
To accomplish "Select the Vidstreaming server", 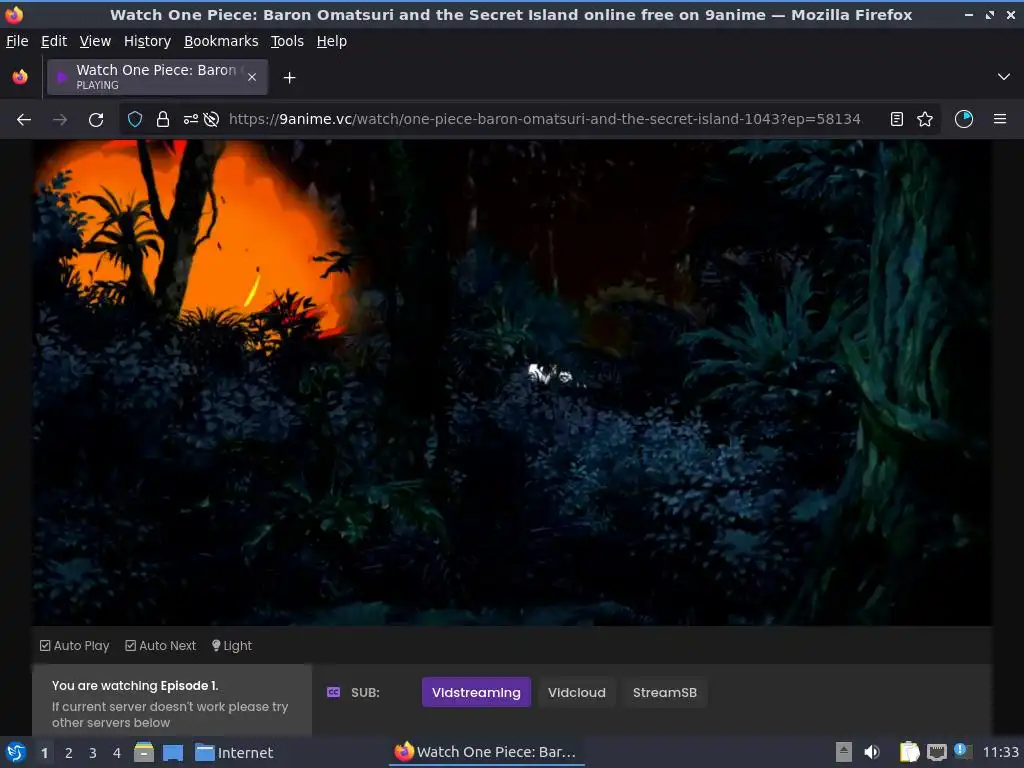I will [x=476, y=692].
